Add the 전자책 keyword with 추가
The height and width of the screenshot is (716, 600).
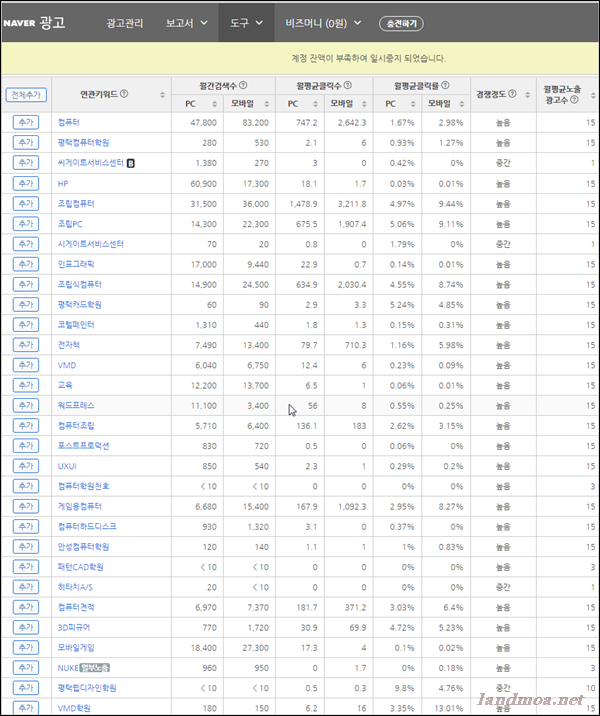point(26,345)
